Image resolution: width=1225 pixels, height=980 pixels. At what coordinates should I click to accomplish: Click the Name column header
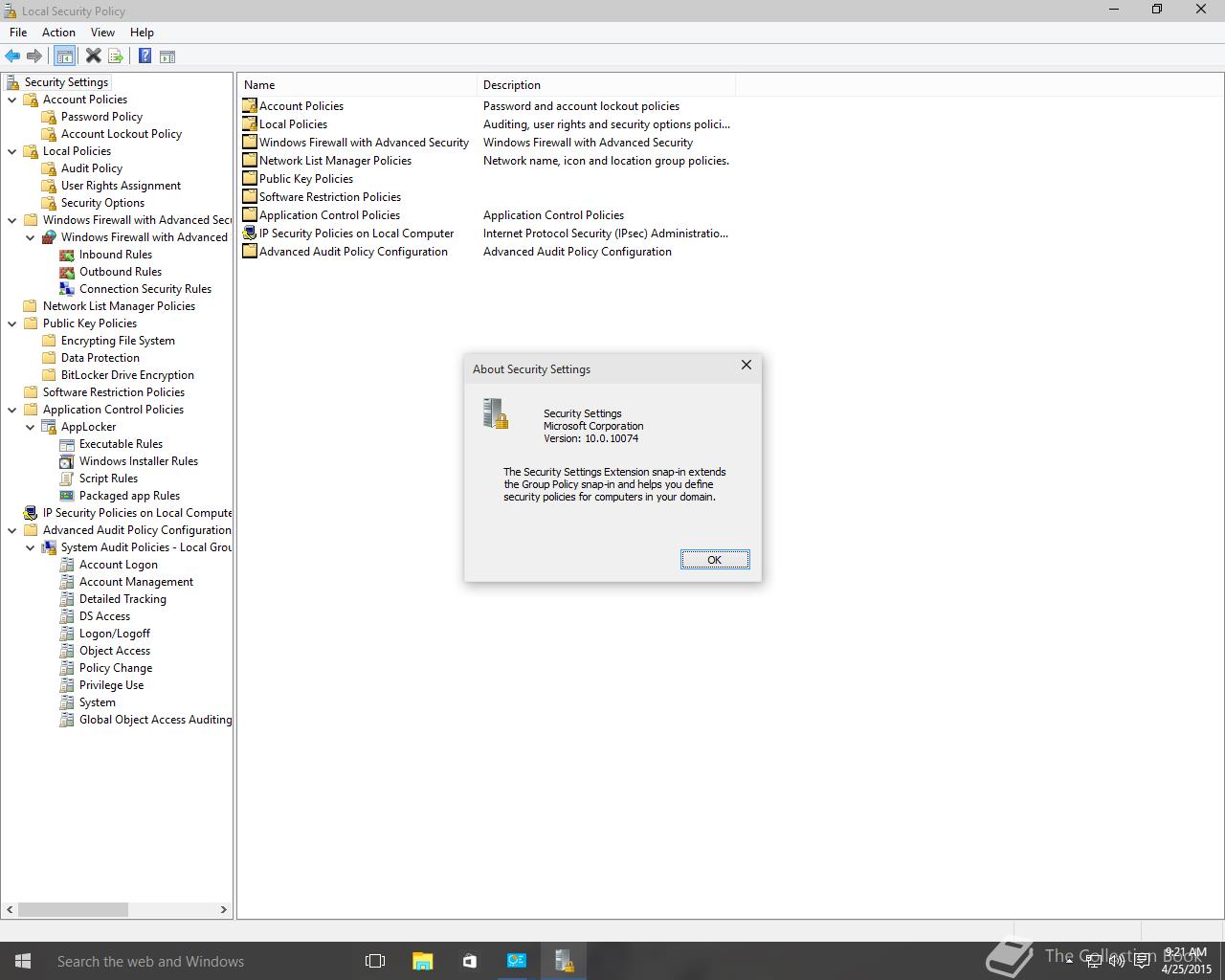click(358, 85)
